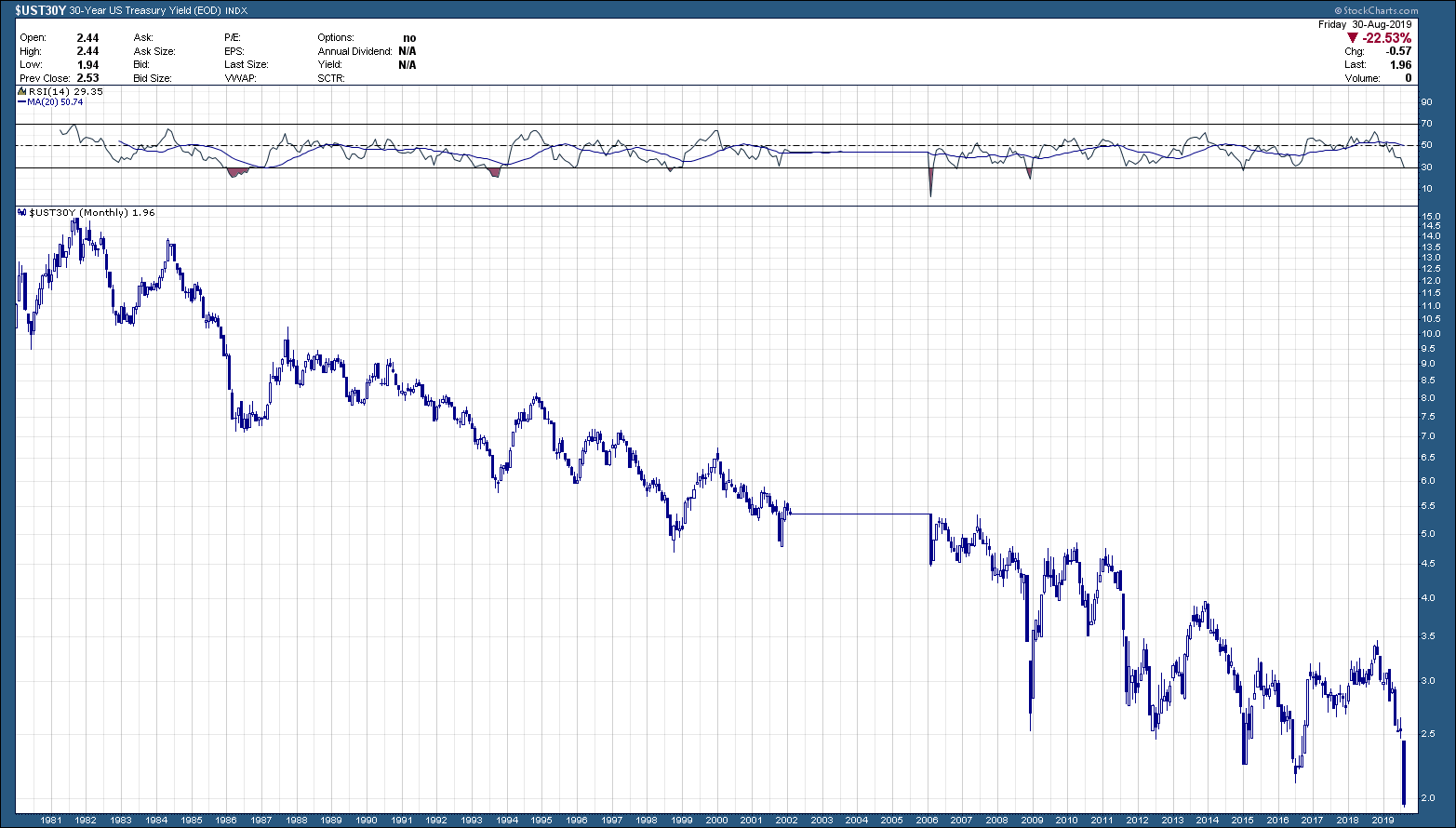Click the 'Ask Size:' label
The width and height of the screenshot is (1456, 828).
coord(154,51)
